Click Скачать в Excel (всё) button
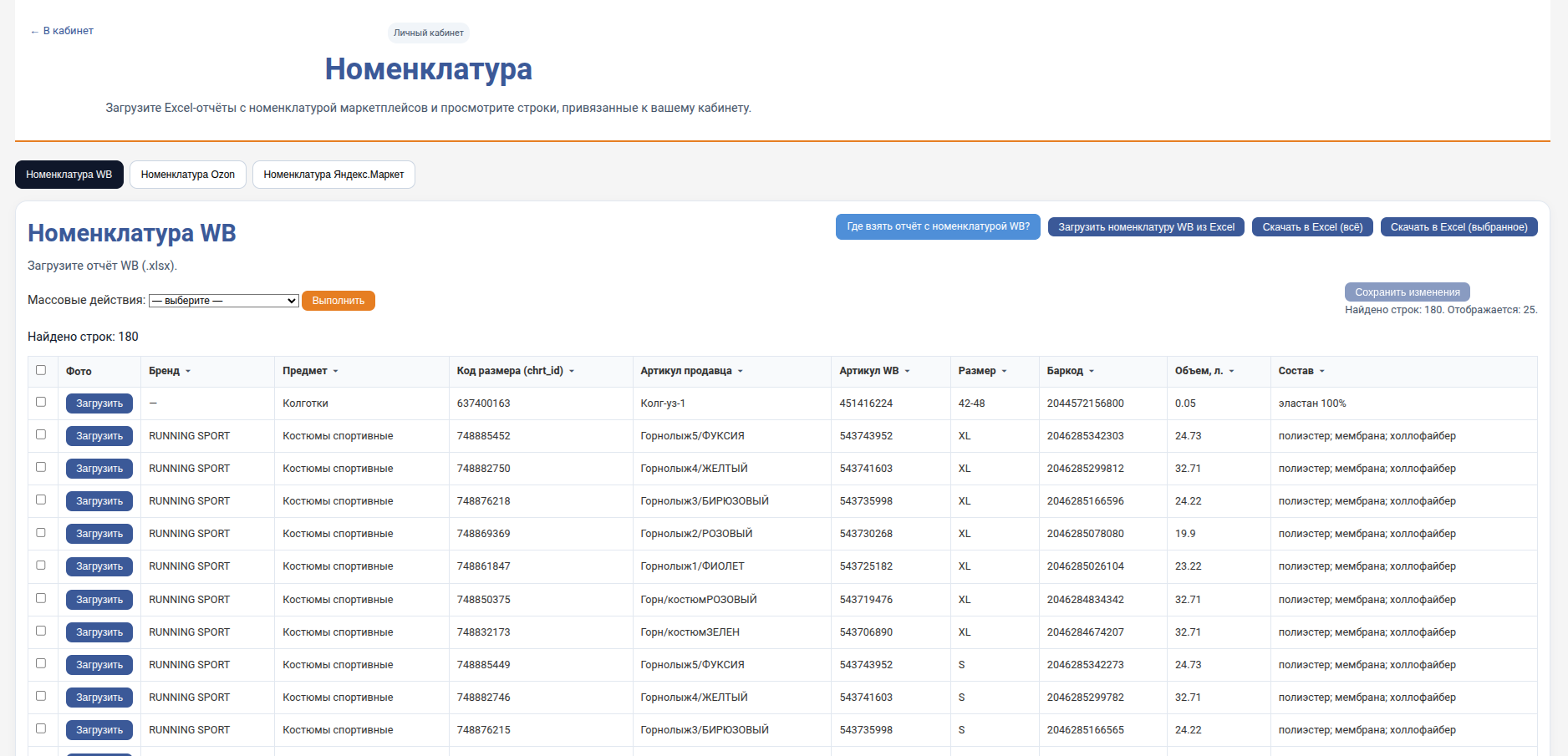This screenshot has height=756, width=1568. click(x=1312, y=227)
